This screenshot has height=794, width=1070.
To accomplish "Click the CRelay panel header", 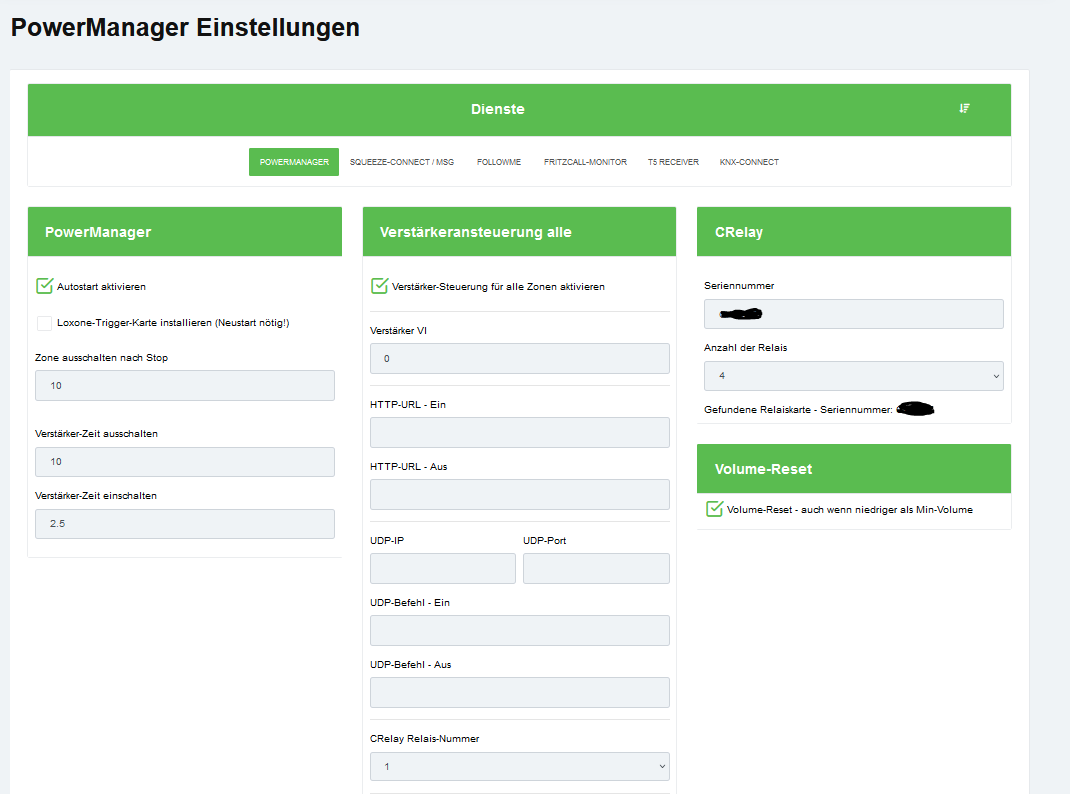I will [x=854, y=232].
